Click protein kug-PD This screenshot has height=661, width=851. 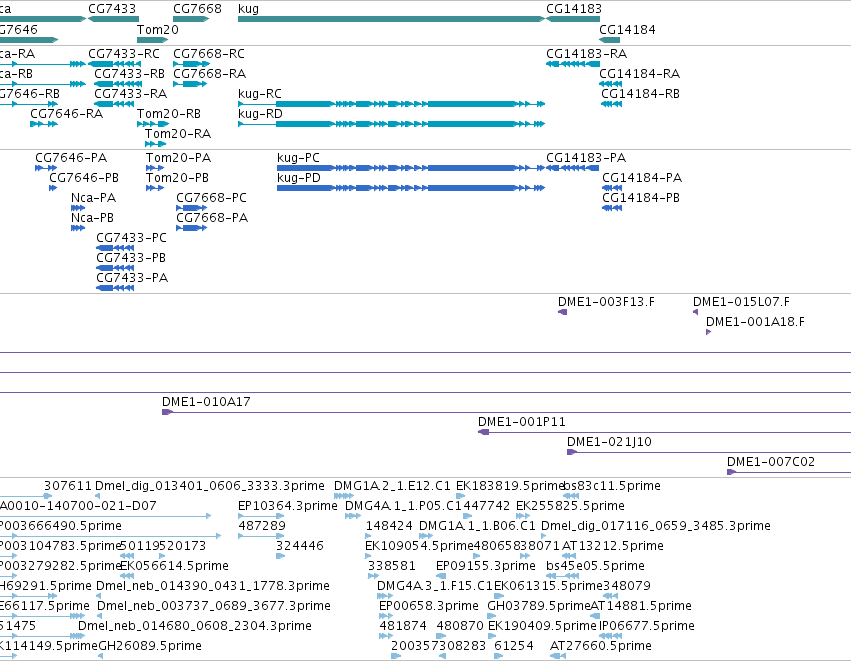click(411, 188)
